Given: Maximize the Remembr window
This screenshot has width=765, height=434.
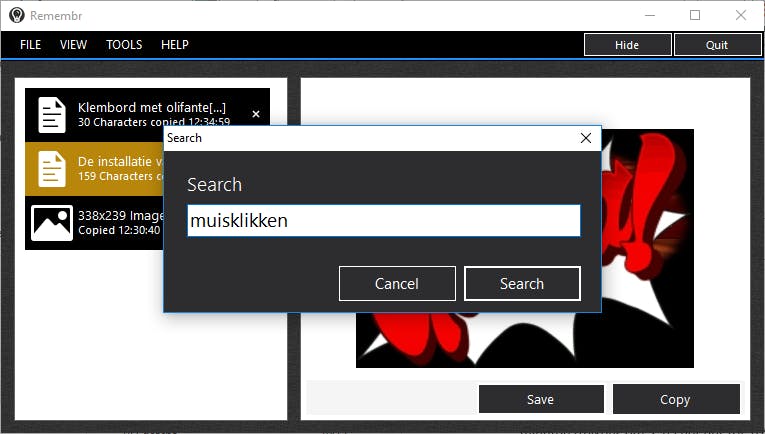Looking at the screenshot, I should [x=695, y=15].
